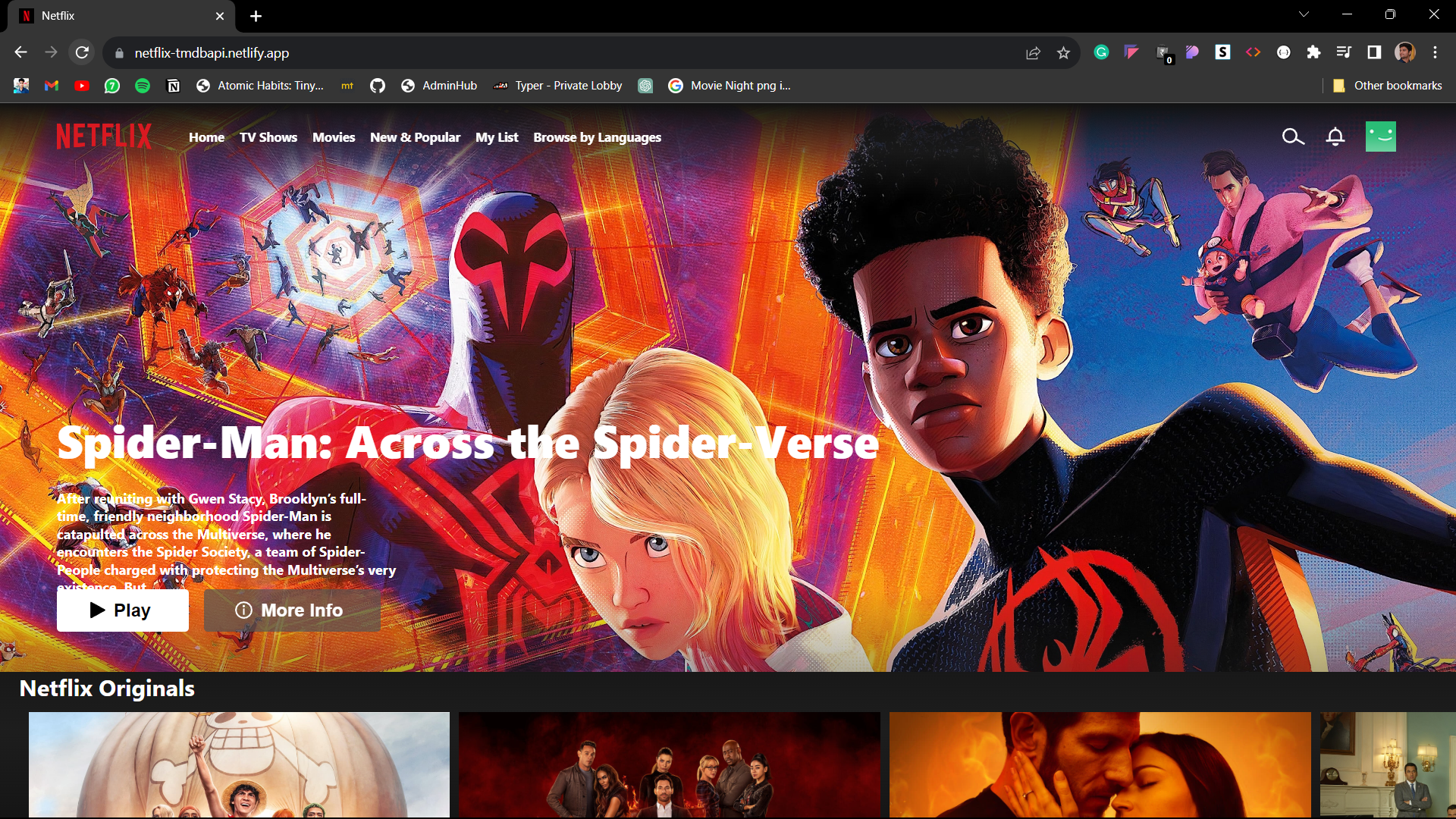This screenshot has height=819, width=1456.
Task: Open the Gmail bookmark icon
Action: (52, 86)
